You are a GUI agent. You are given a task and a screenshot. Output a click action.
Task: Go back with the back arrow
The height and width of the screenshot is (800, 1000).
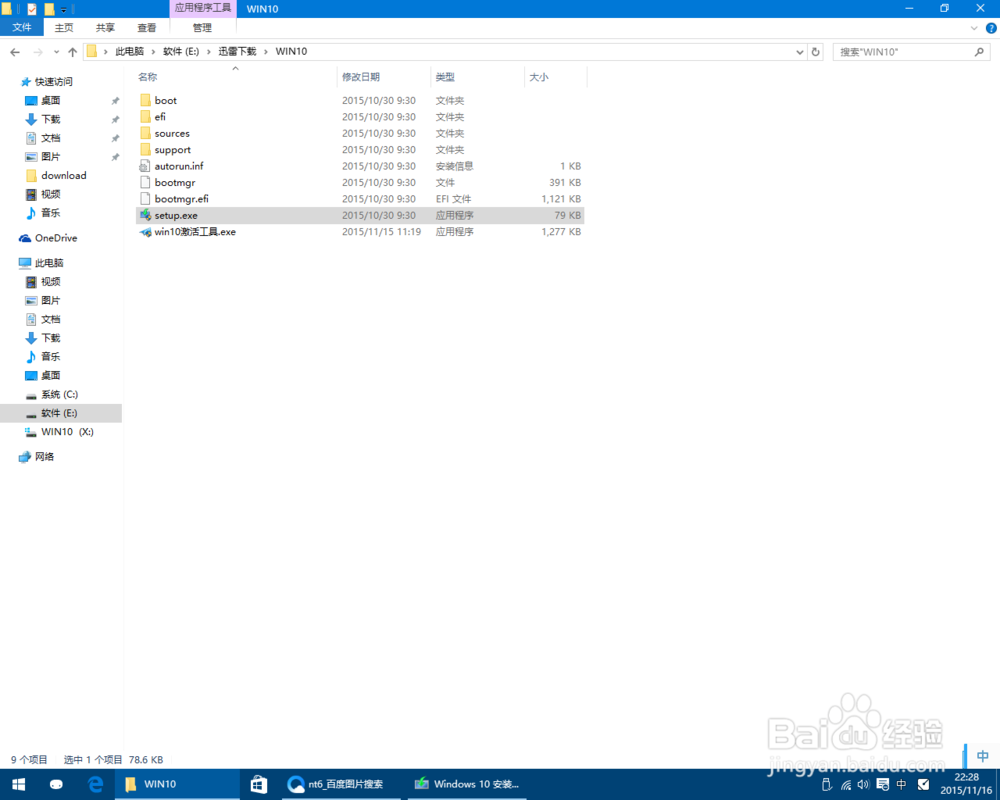[x=15, y=52]
